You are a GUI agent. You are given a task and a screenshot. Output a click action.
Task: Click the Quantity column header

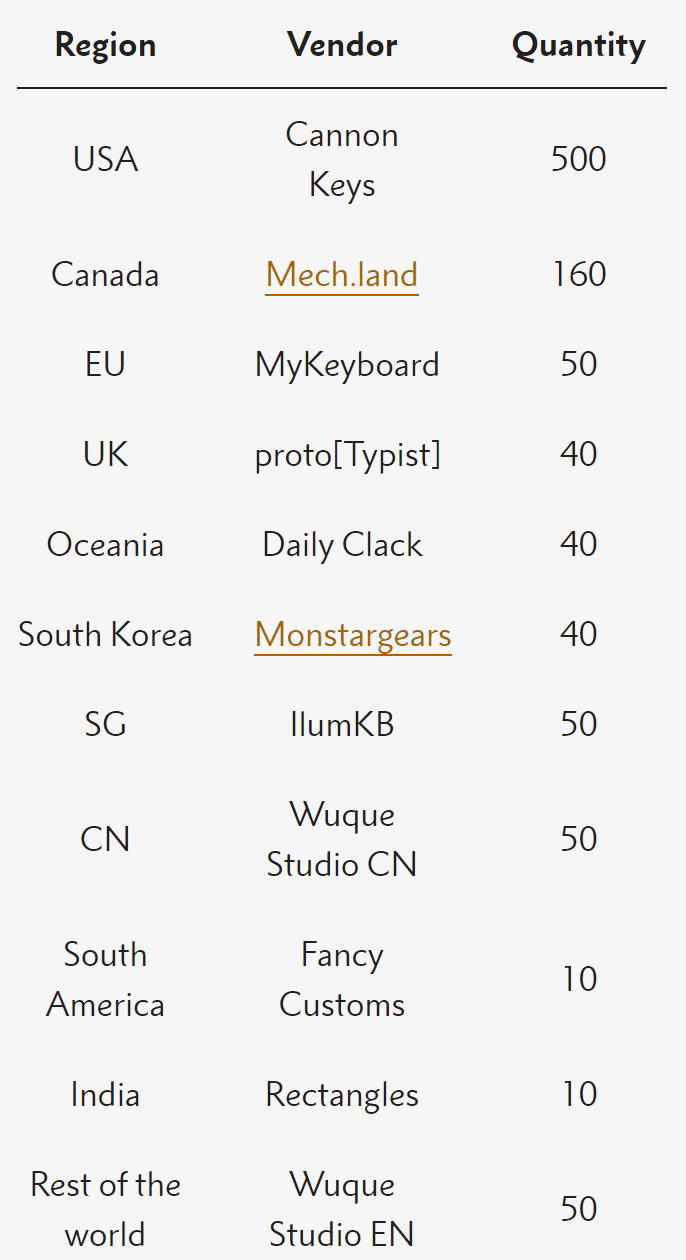coord(578,45)
